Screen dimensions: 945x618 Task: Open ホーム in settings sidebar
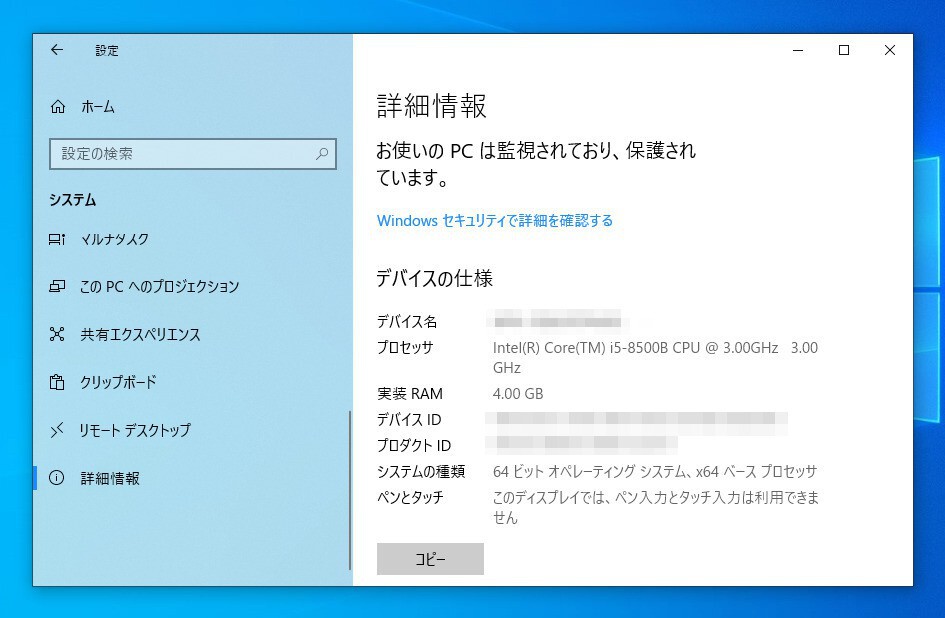[98, 107]
